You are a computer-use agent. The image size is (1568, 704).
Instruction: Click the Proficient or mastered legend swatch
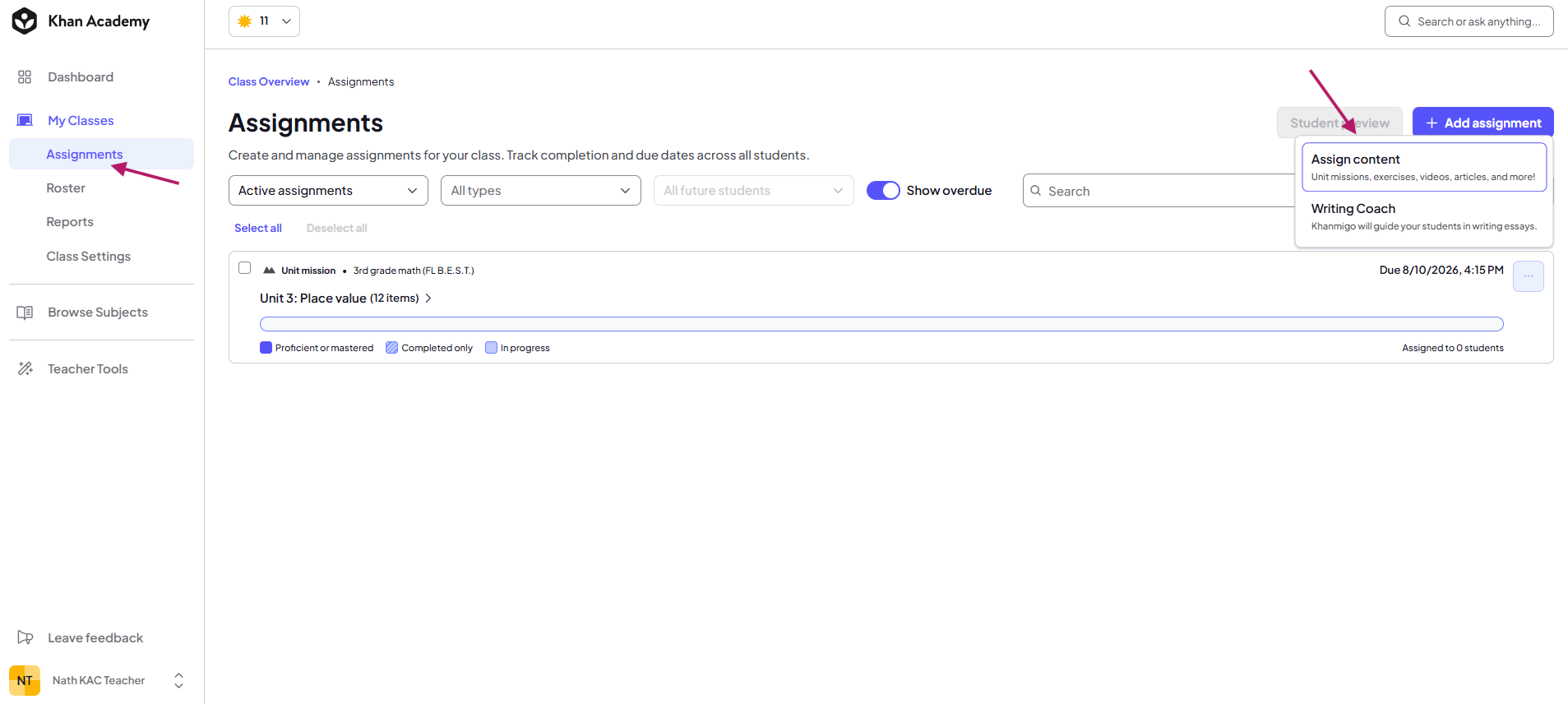pos(266,347)
